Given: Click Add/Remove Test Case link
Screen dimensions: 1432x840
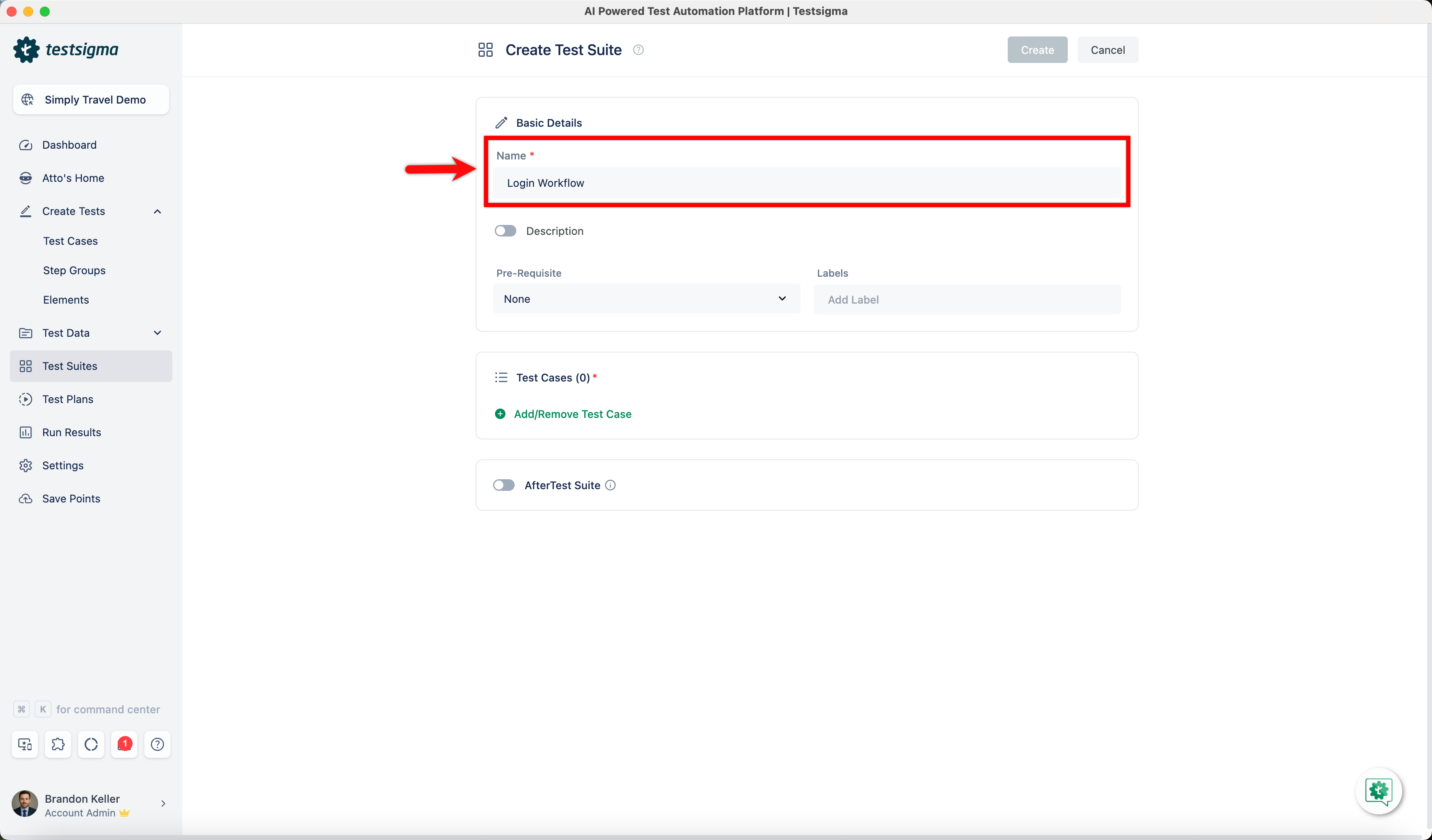Looking at the screenshot, I should click(x=572, y=414).
